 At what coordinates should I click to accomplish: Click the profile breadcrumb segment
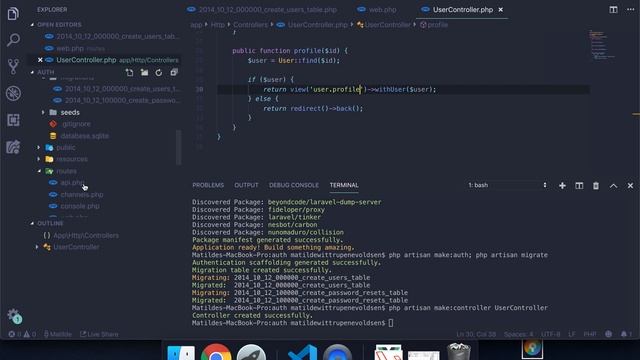(x=433, y=25)
